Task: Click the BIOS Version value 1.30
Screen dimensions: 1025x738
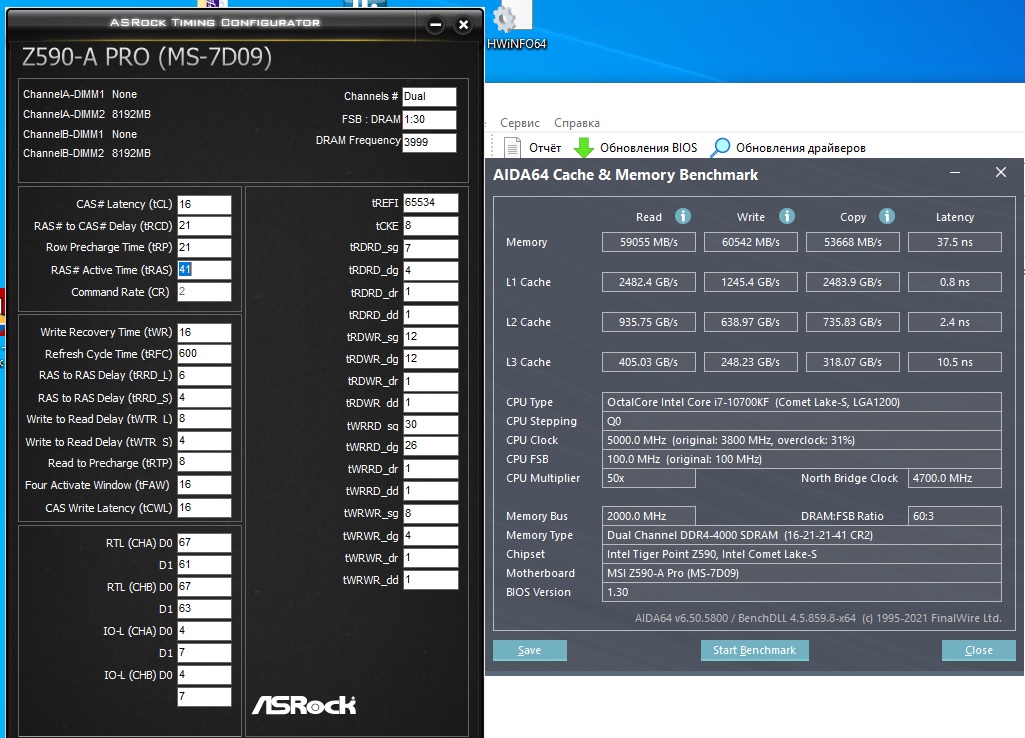Action: (x=801, y=592)
